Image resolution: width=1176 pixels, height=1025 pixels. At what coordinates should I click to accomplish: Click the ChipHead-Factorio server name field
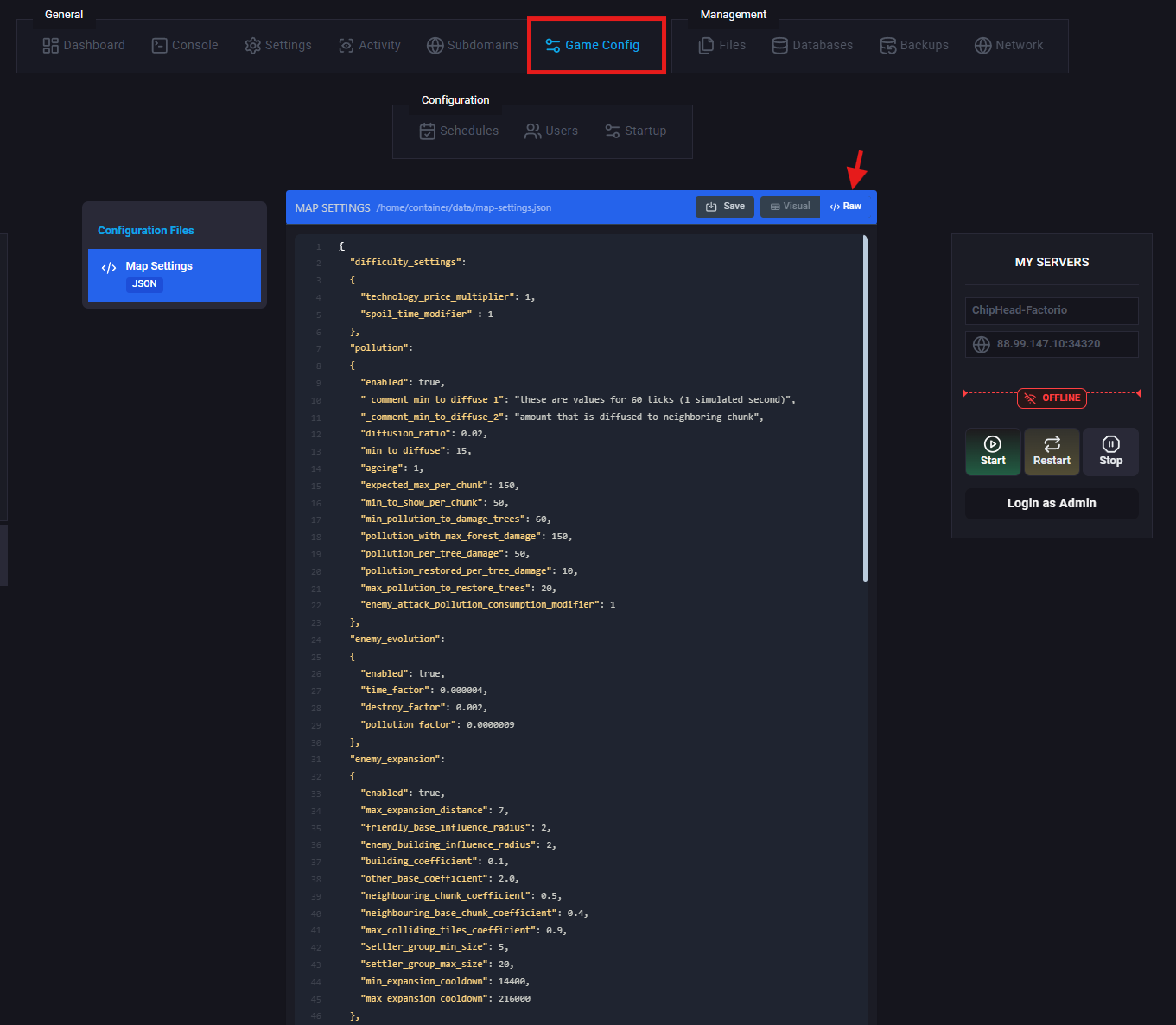tap(1052, 311)
